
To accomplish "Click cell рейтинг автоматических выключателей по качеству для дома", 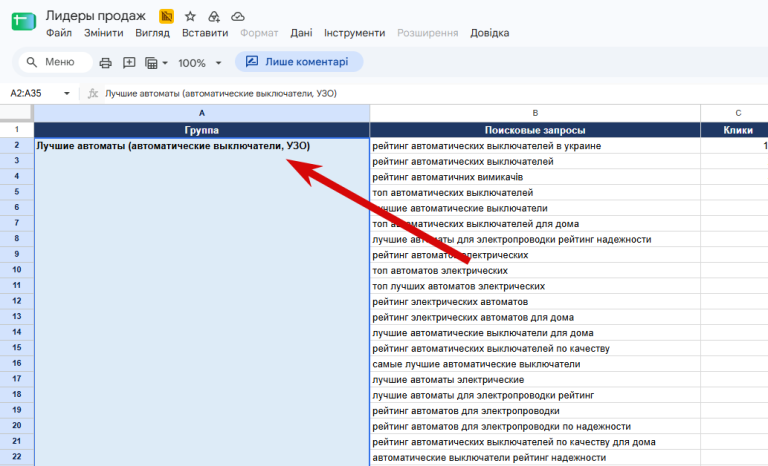I will pyautogui.click(x=535, y=442).
